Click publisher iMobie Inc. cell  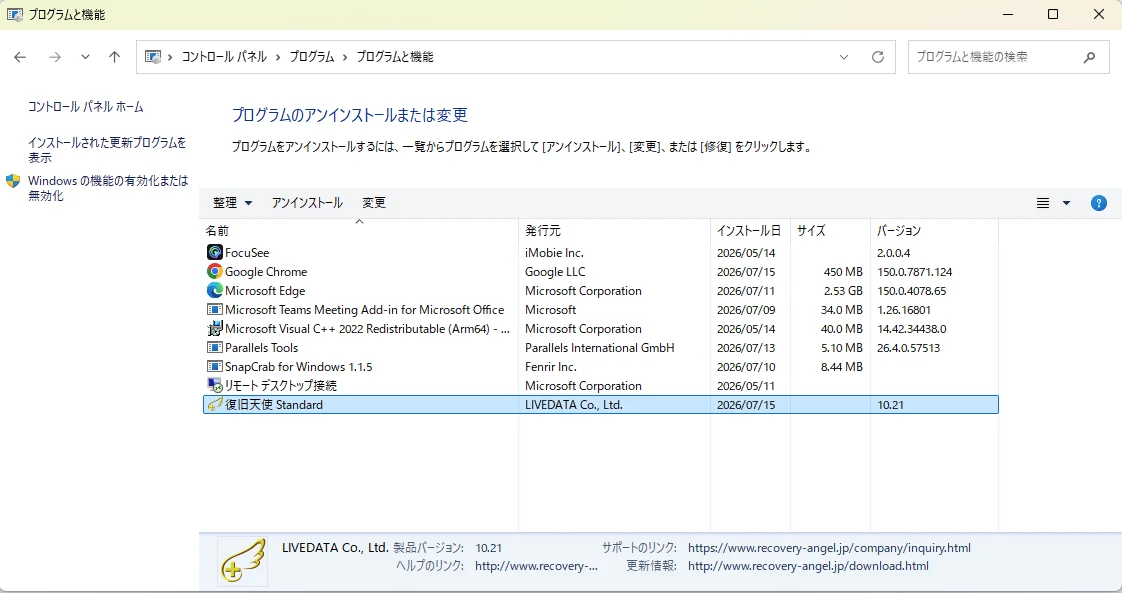554,253
